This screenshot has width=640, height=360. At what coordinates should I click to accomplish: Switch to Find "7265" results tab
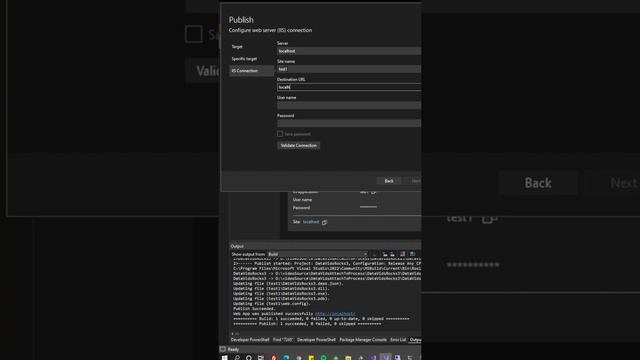pyautogui.click(x=283, y=340)
